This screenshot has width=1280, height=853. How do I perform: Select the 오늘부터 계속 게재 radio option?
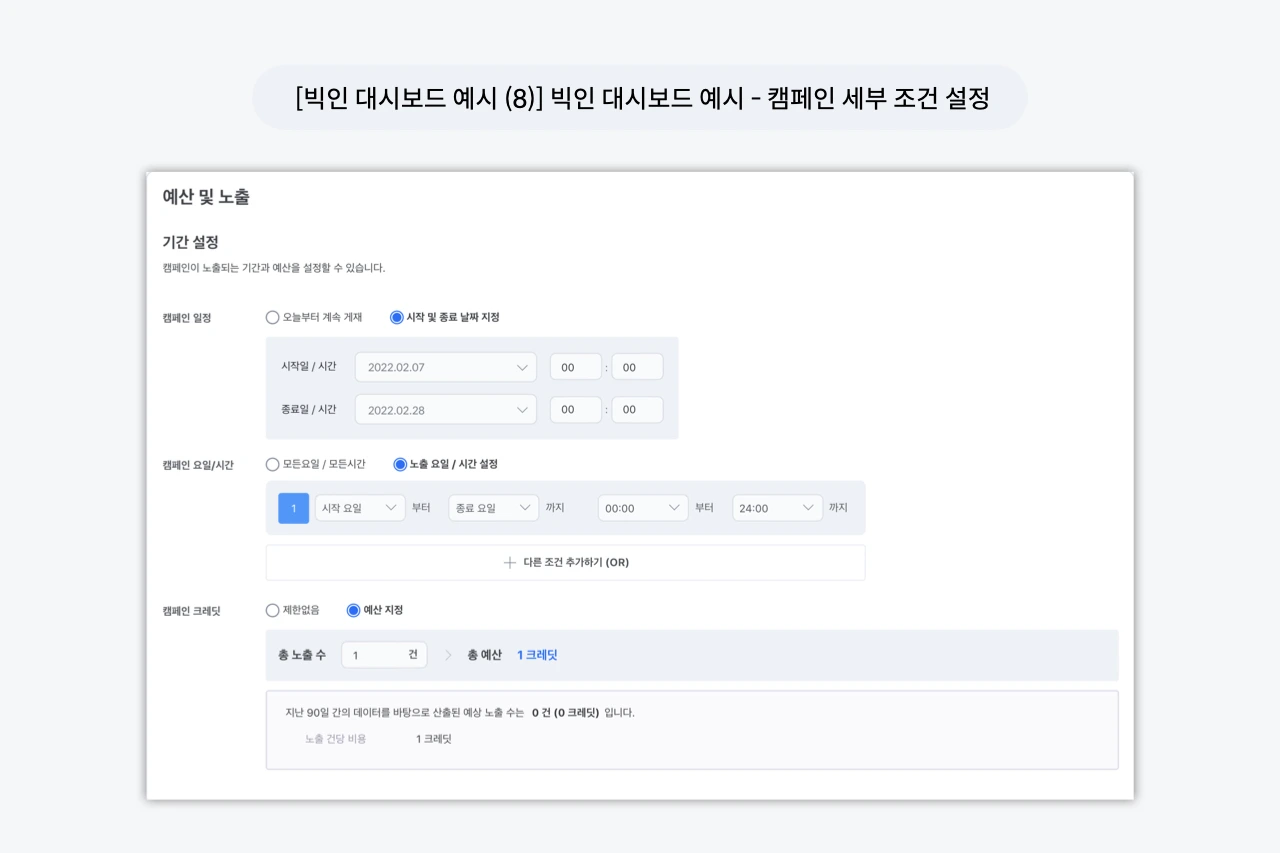click(x=272, y=317)
